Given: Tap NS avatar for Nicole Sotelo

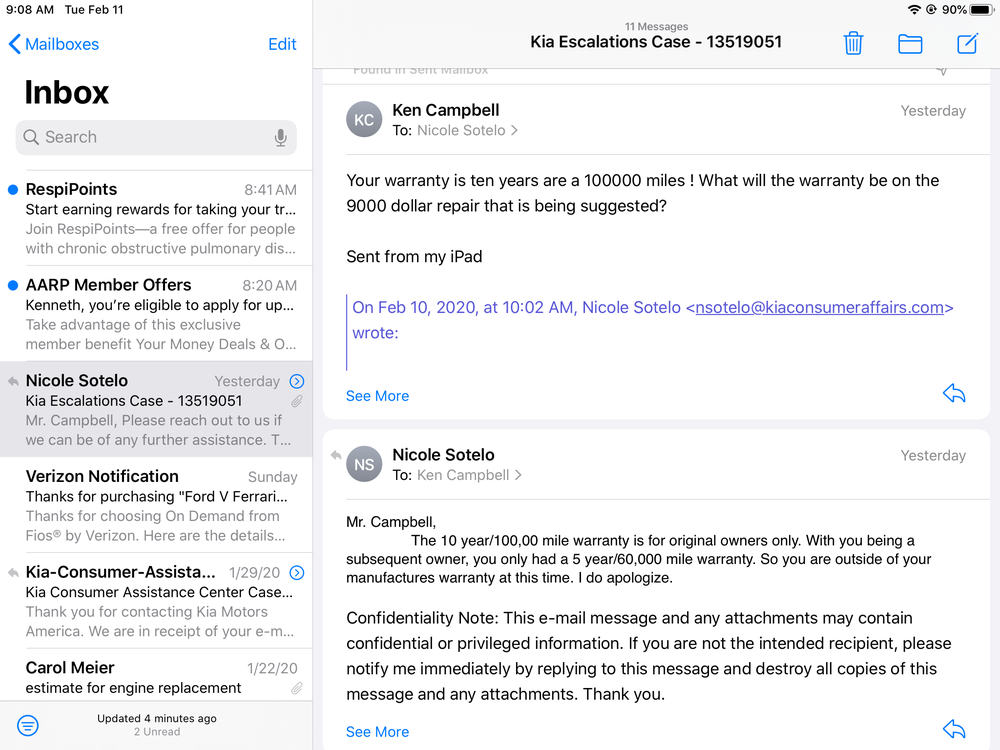Looking at the screenshot, I should tap(364, 464).
